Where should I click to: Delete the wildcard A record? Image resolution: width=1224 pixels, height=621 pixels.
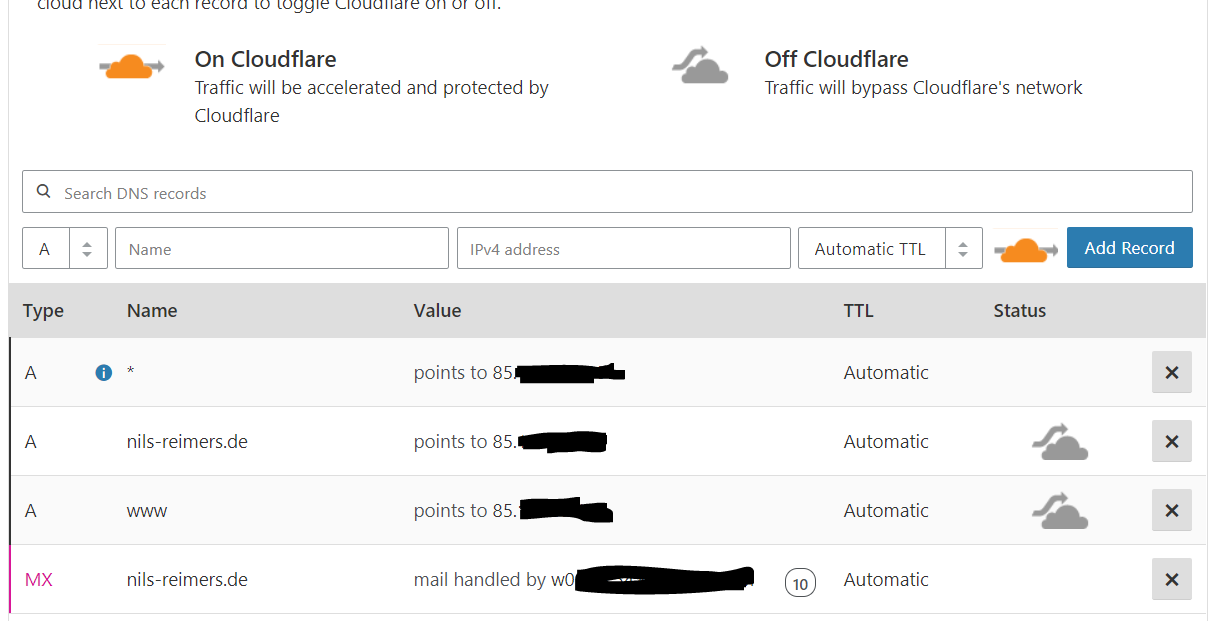click(x=1171, y=373)
